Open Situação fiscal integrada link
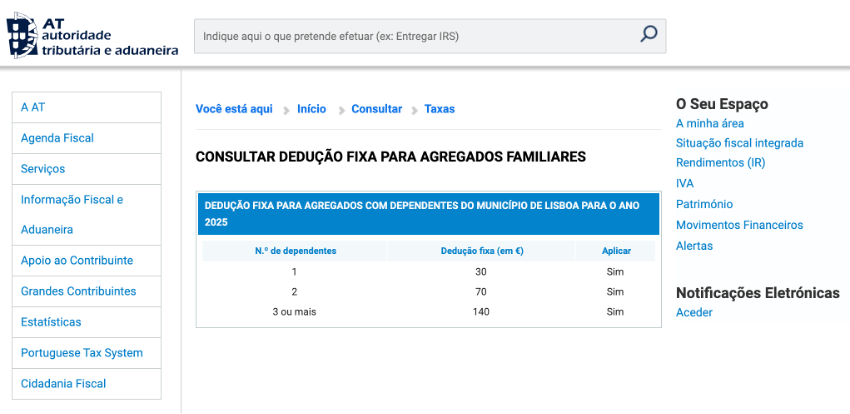850x414 pixels. click(x=739, y=143)
